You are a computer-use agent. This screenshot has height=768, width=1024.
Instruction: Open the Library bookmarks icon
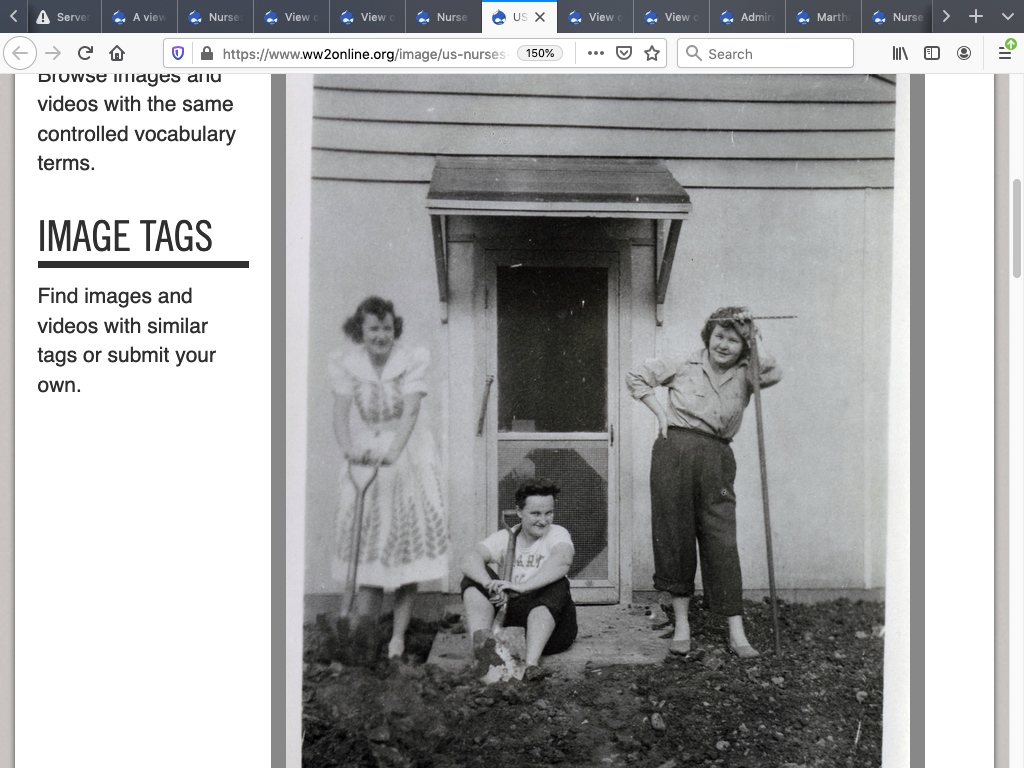(900, 53)
